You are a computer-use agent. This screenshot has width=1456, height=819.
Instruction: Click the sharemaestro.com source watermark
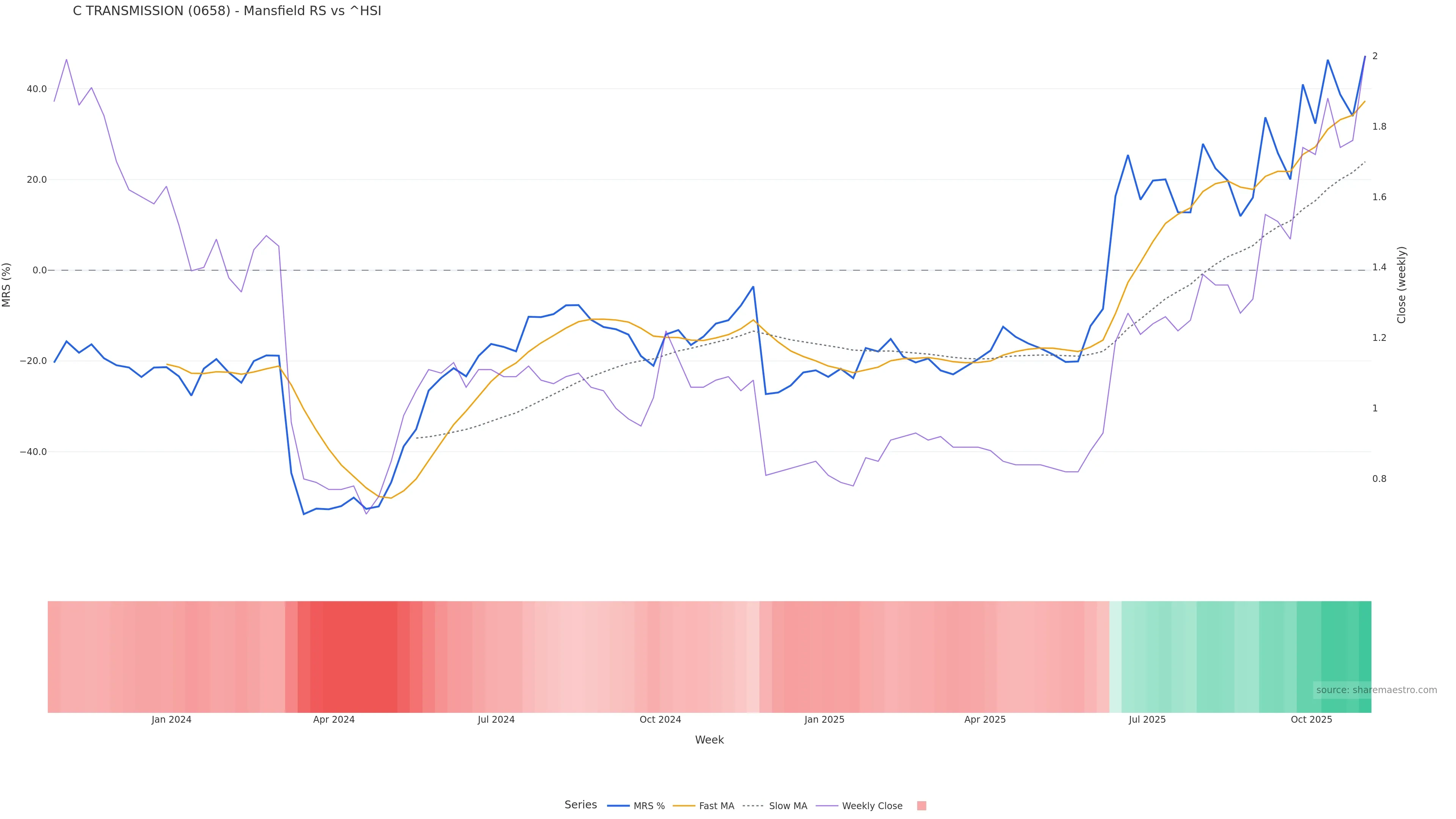pos(1376,690)
